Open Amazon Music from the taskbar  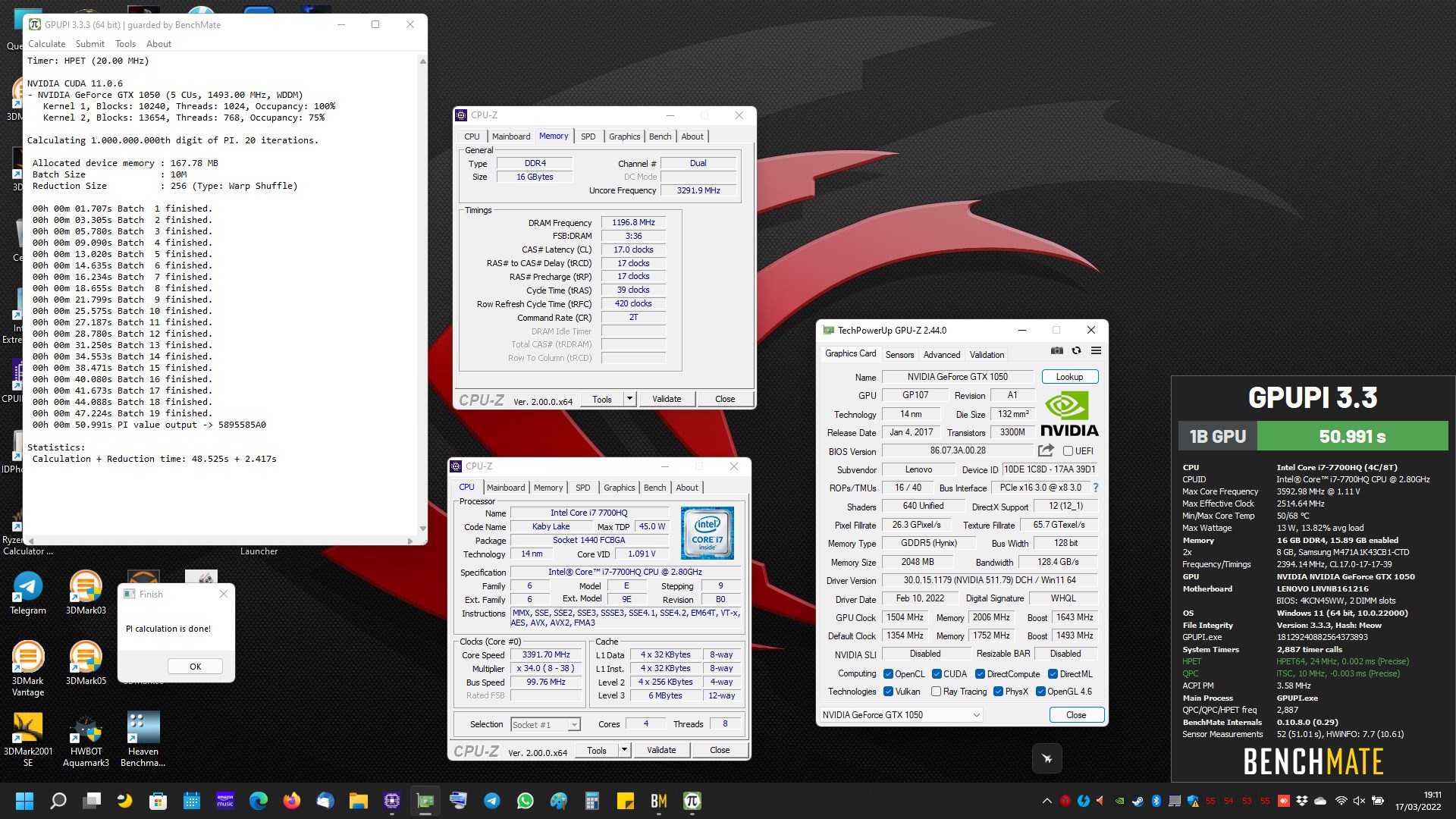[x=225, y=801]
